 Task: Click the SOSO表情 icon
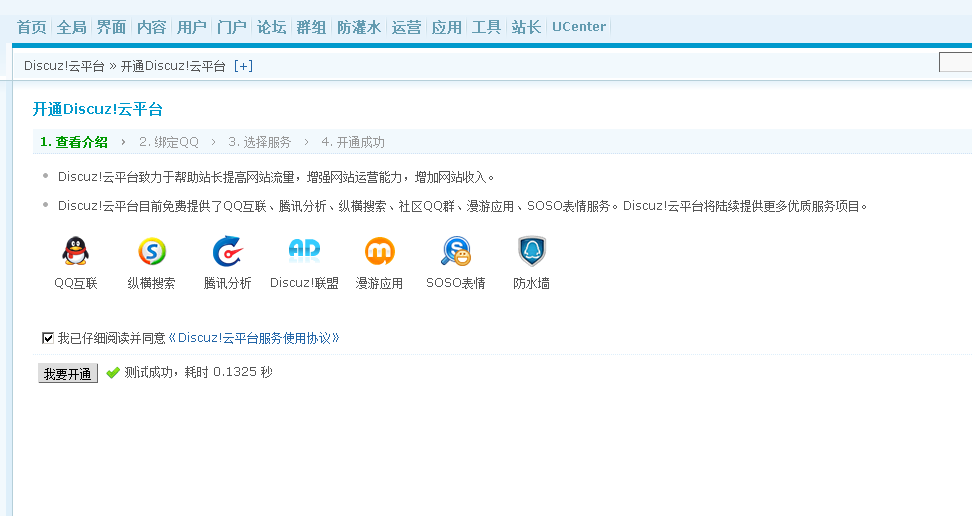tap(456, 251)
